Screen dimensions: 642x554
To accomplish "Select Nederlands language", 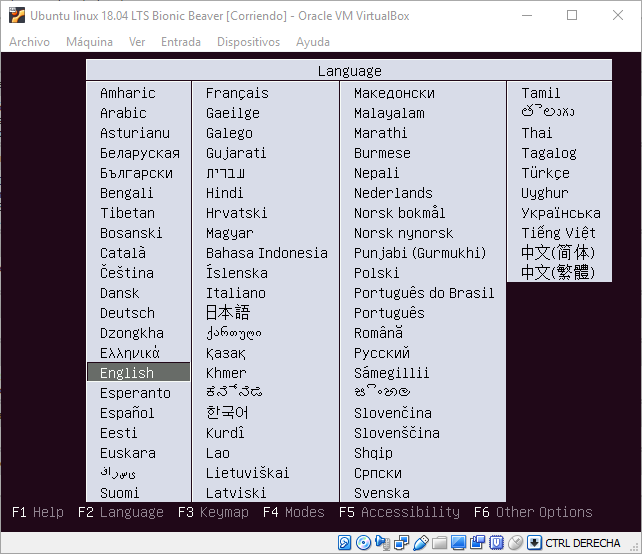I will 393,193.
